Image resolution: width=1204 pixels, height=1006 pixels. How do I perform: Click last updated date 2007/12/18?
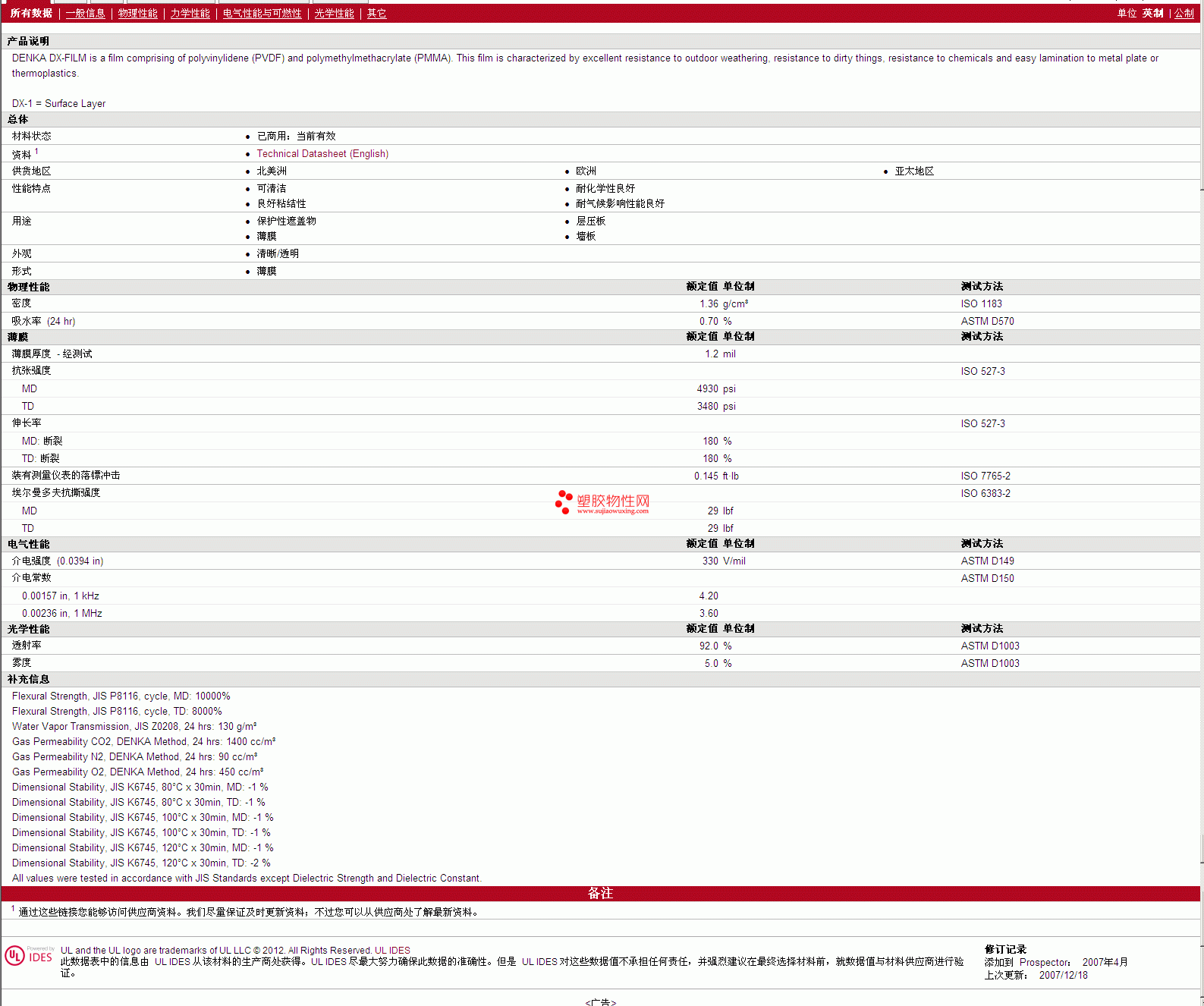coord(1063,975)
